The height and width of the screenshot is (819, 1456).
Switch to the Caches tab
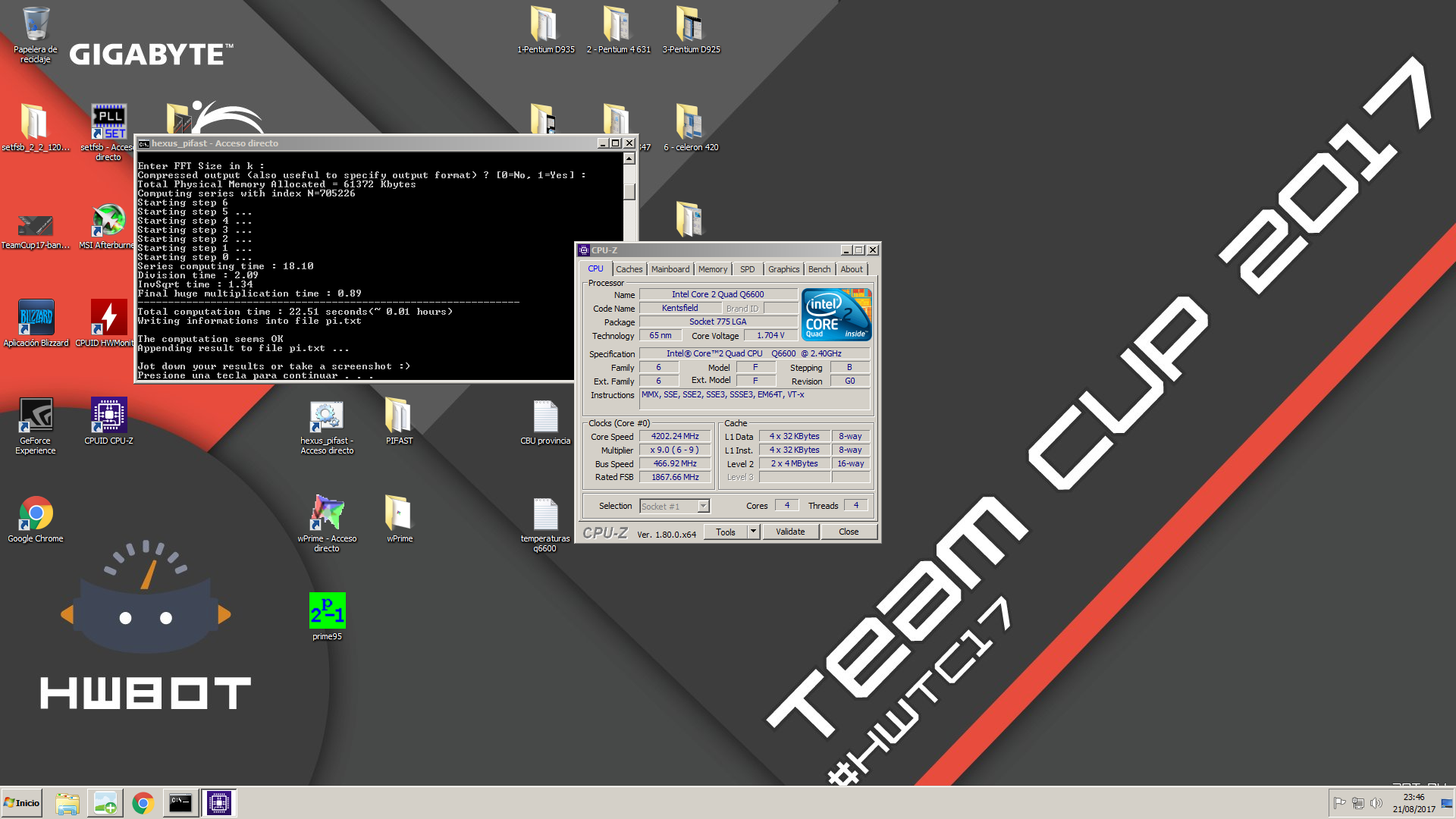tap(629, 269)
